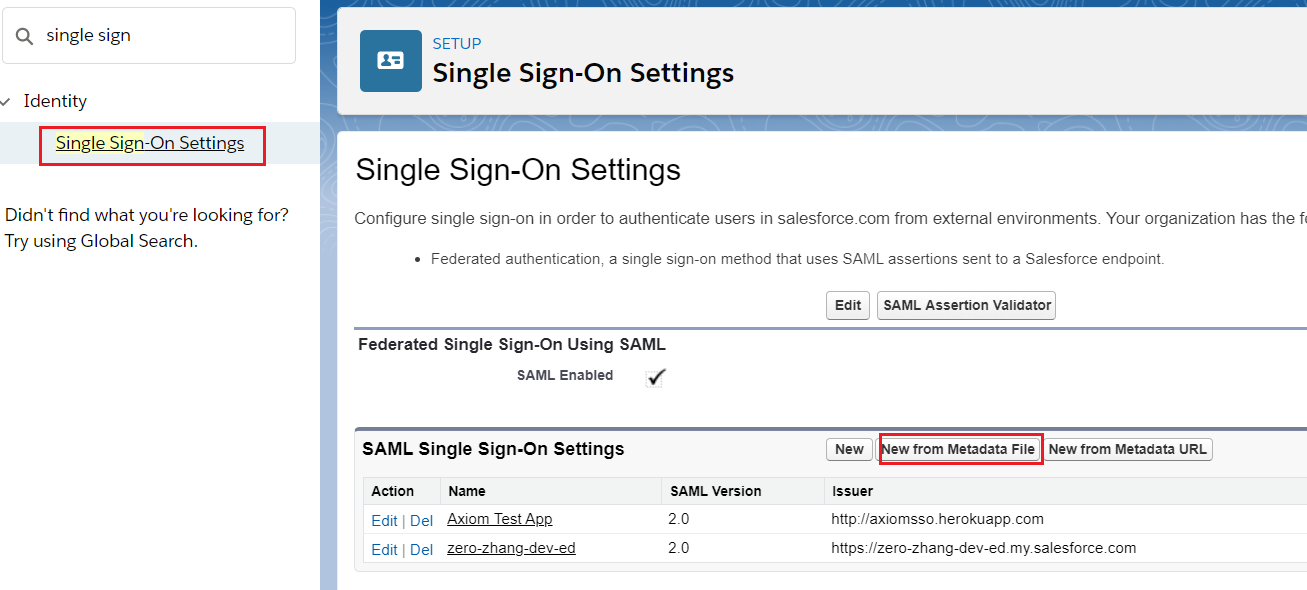Viewport: 1307px width, 590px height.
Task: Click the New SAML setting button
Action: coord(849,449)
